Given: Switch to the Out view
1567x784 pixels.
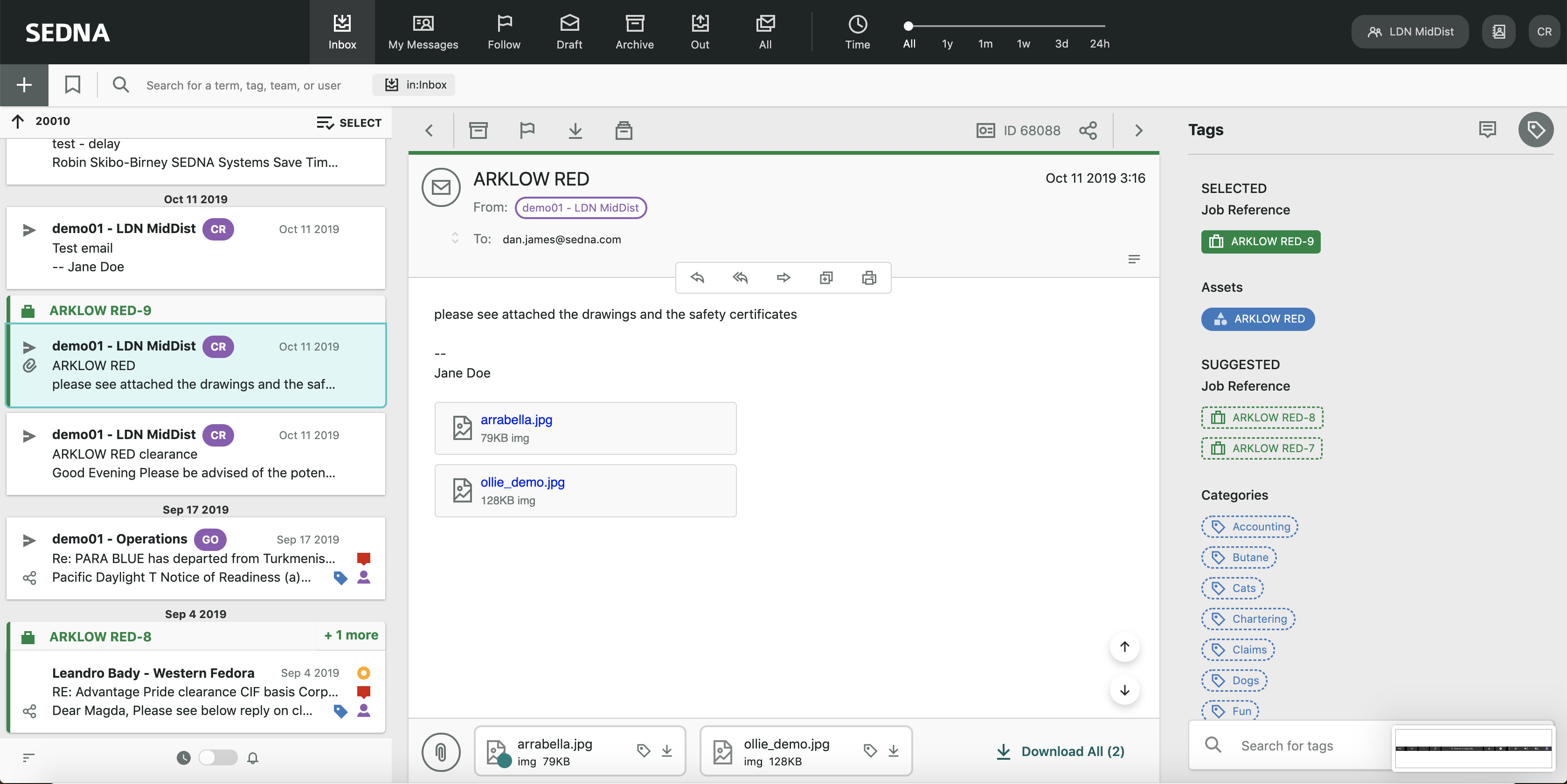Looking at the screenshot, I should click(700, 32).
